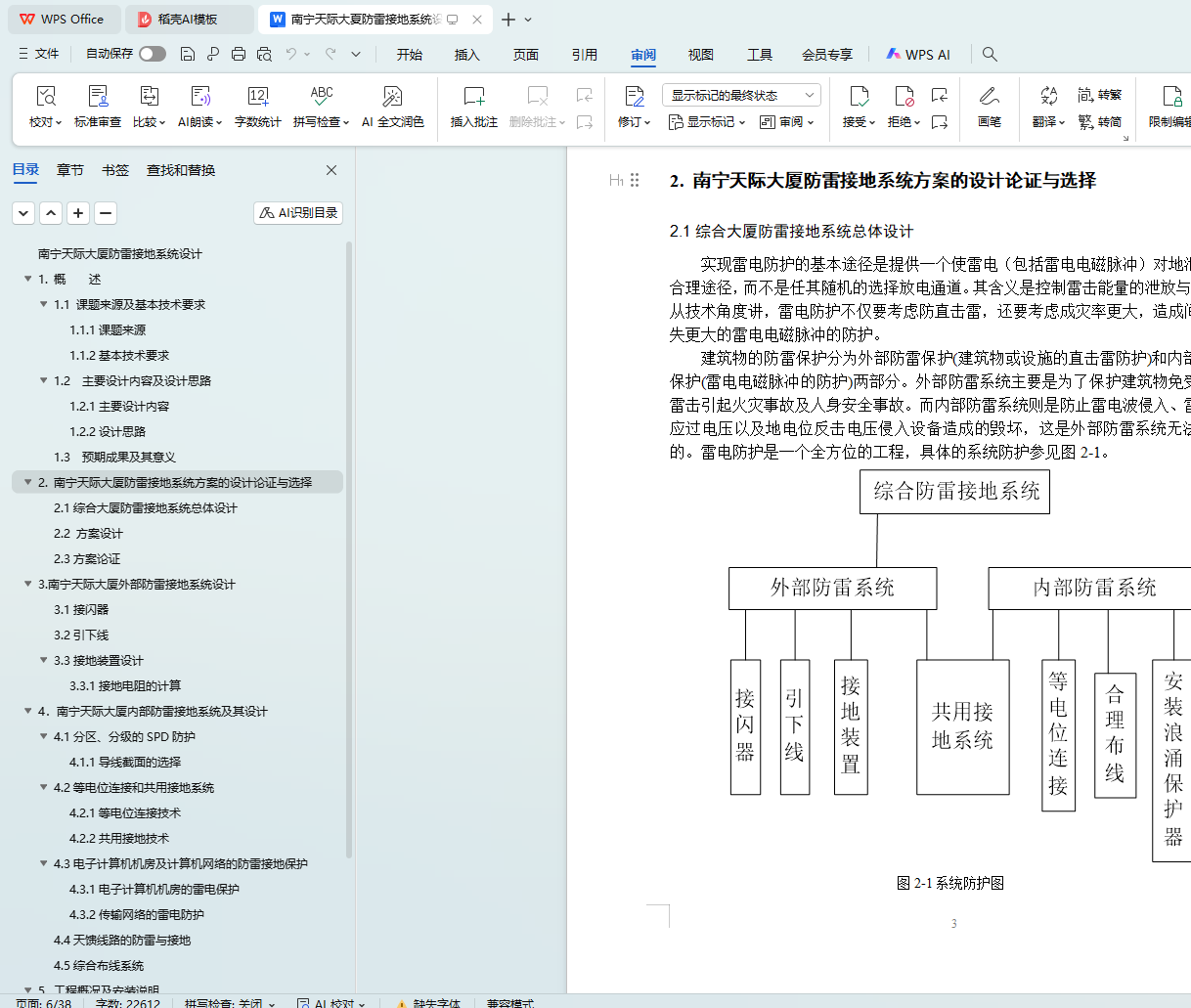The width and height of the screenshot is (1191, 1008).
Task: Collapse the 4.2 等电位连接和共用接地系统 outline node
Action: coord(44,787)
